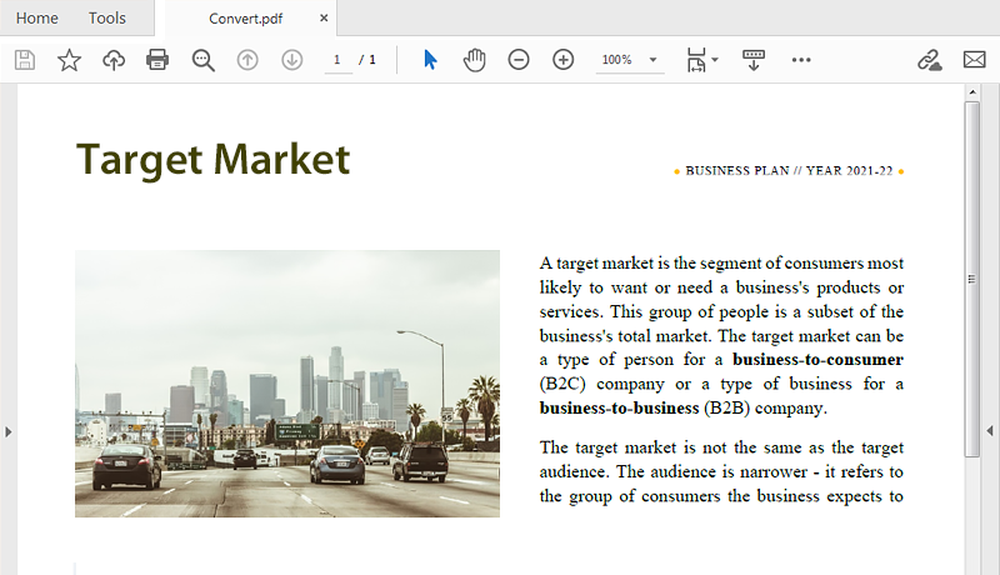Send file by email envelope icon

(x=974, y=60)
